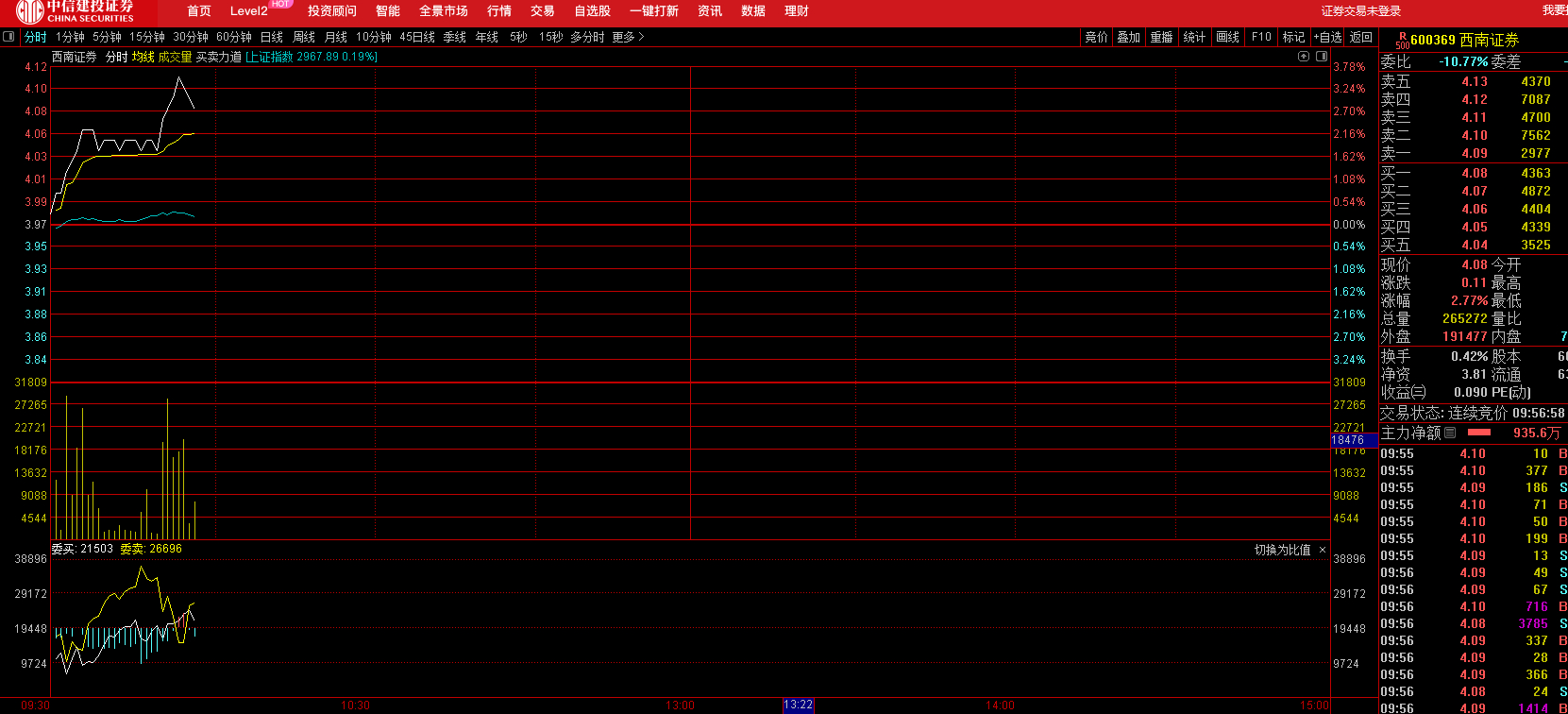Toggle the 成交量 indicator label

click(175, 57)
